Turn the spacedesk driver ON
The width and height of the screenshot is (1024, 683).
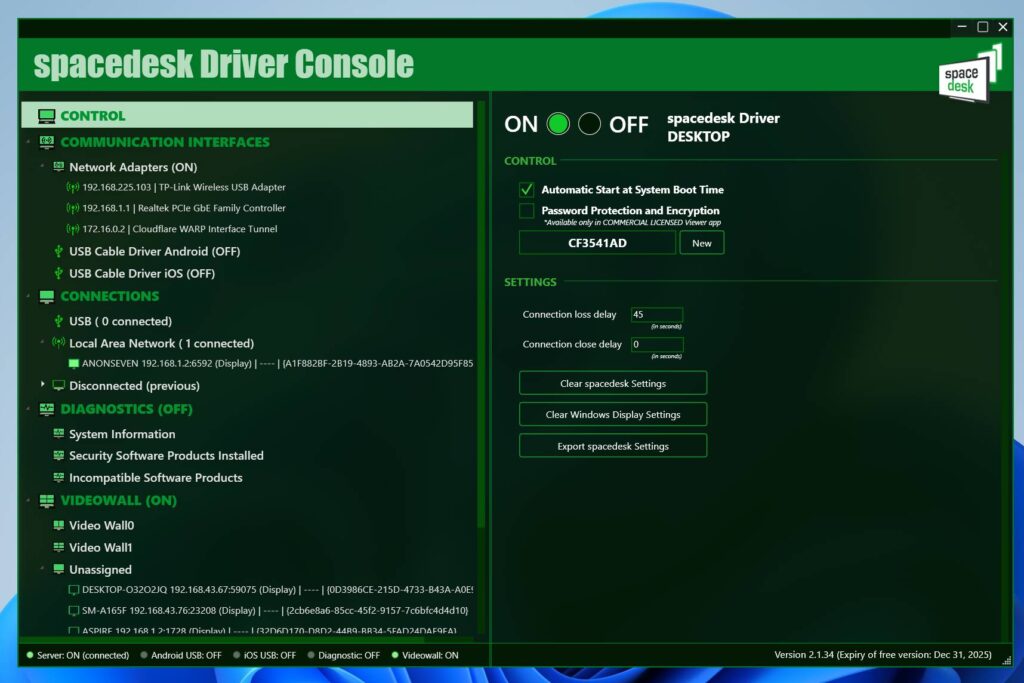point(558,124)
